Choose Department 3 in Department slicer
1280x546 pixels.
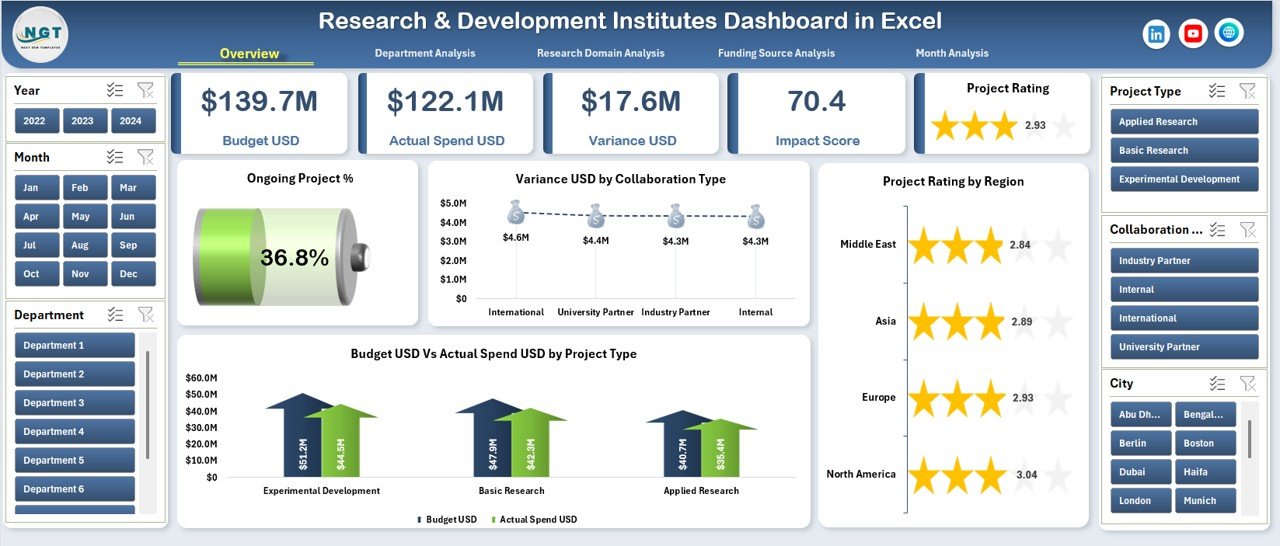(x=75, y=403)
